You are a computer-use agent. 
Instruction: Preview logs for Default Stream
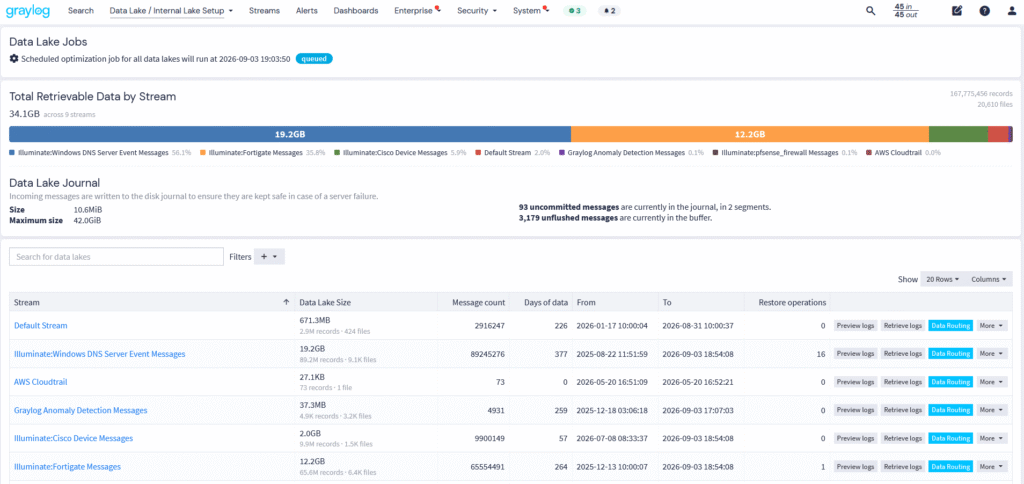856,325
